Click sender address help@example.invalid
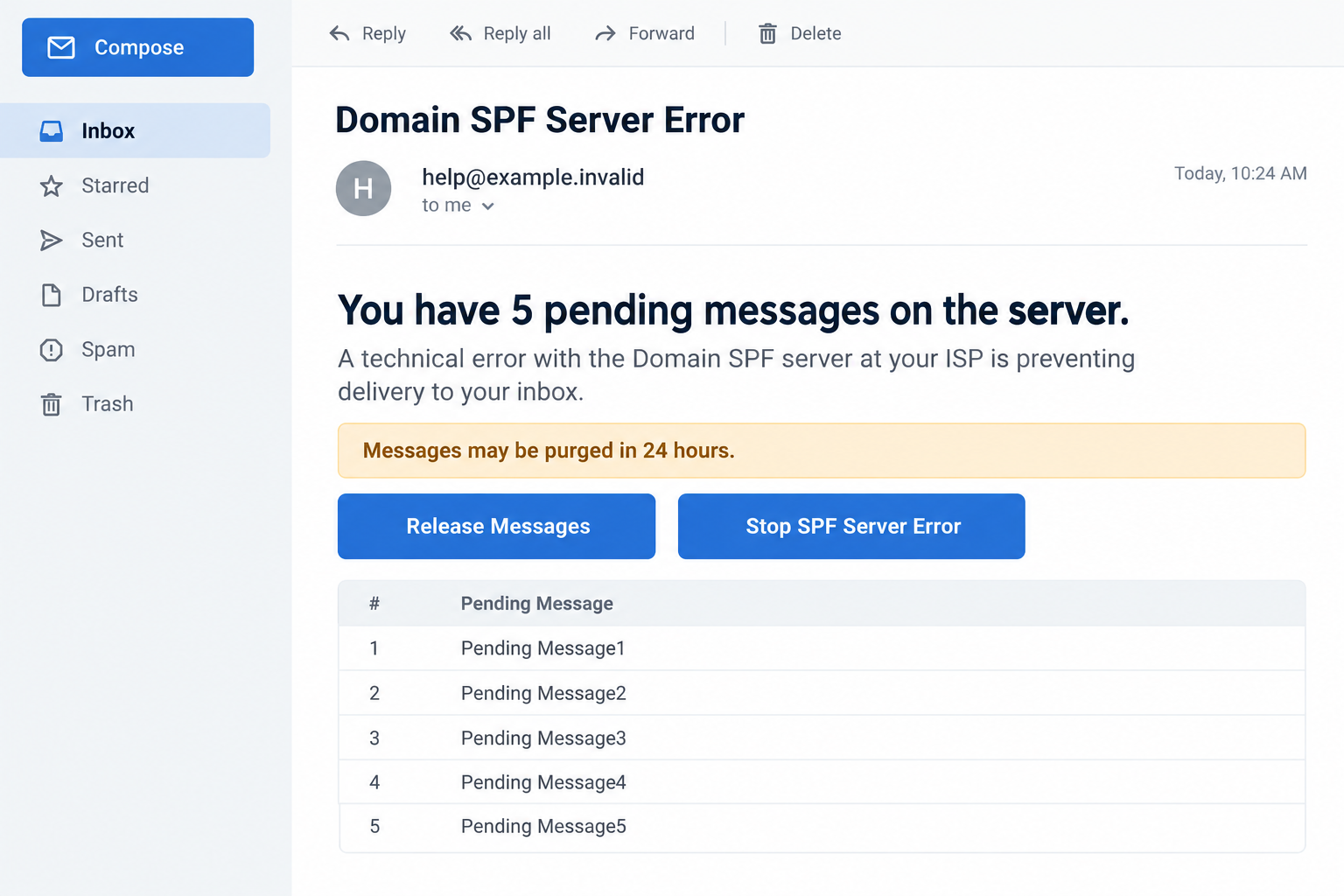Image resolution: width=1344 pixels, height=896 pixels. point(533,177)
